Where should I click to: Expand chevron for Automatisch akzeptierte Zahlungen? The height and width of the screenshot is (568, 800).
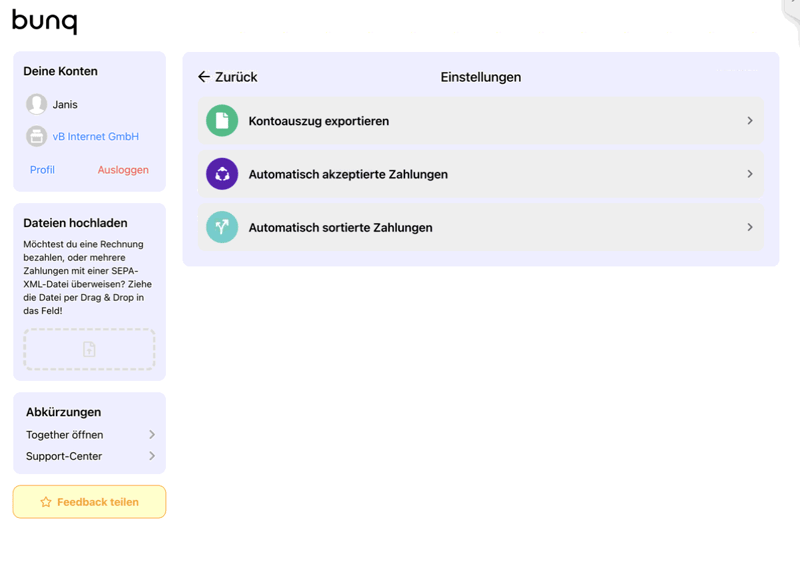(x=750, y=174)
